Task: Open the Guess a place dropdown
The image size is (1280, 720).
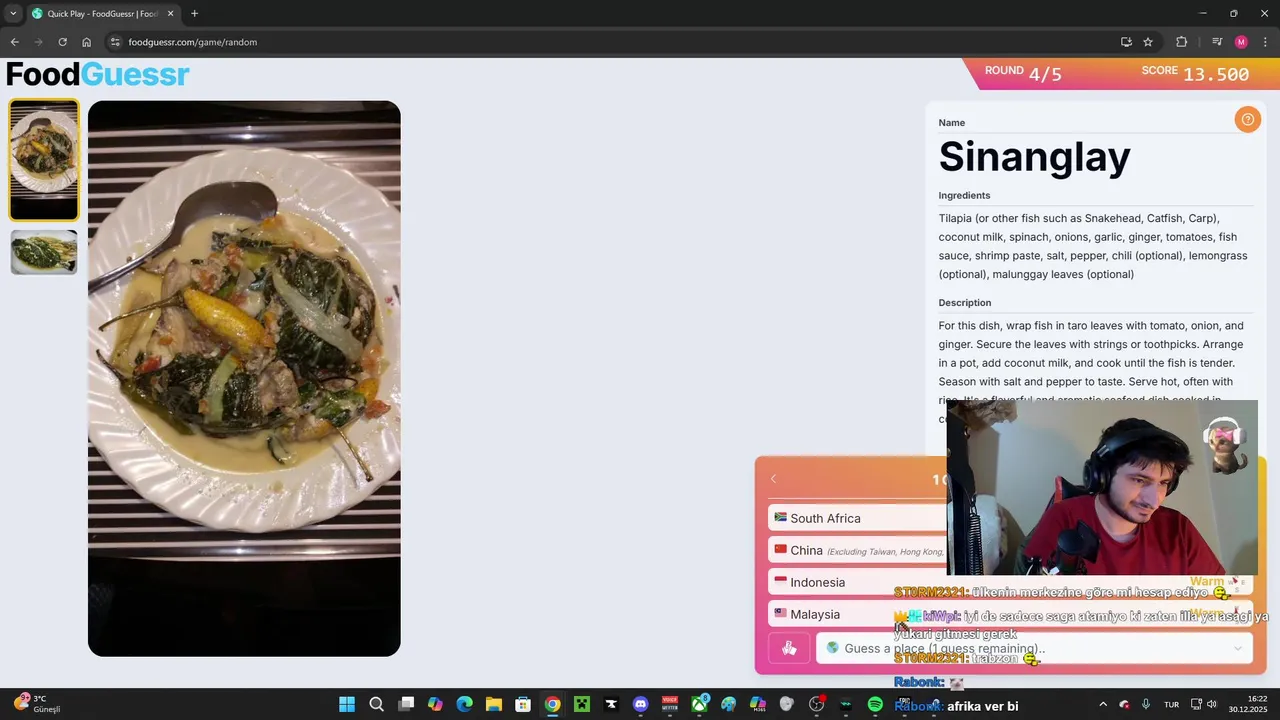Action: point(1035,648)
